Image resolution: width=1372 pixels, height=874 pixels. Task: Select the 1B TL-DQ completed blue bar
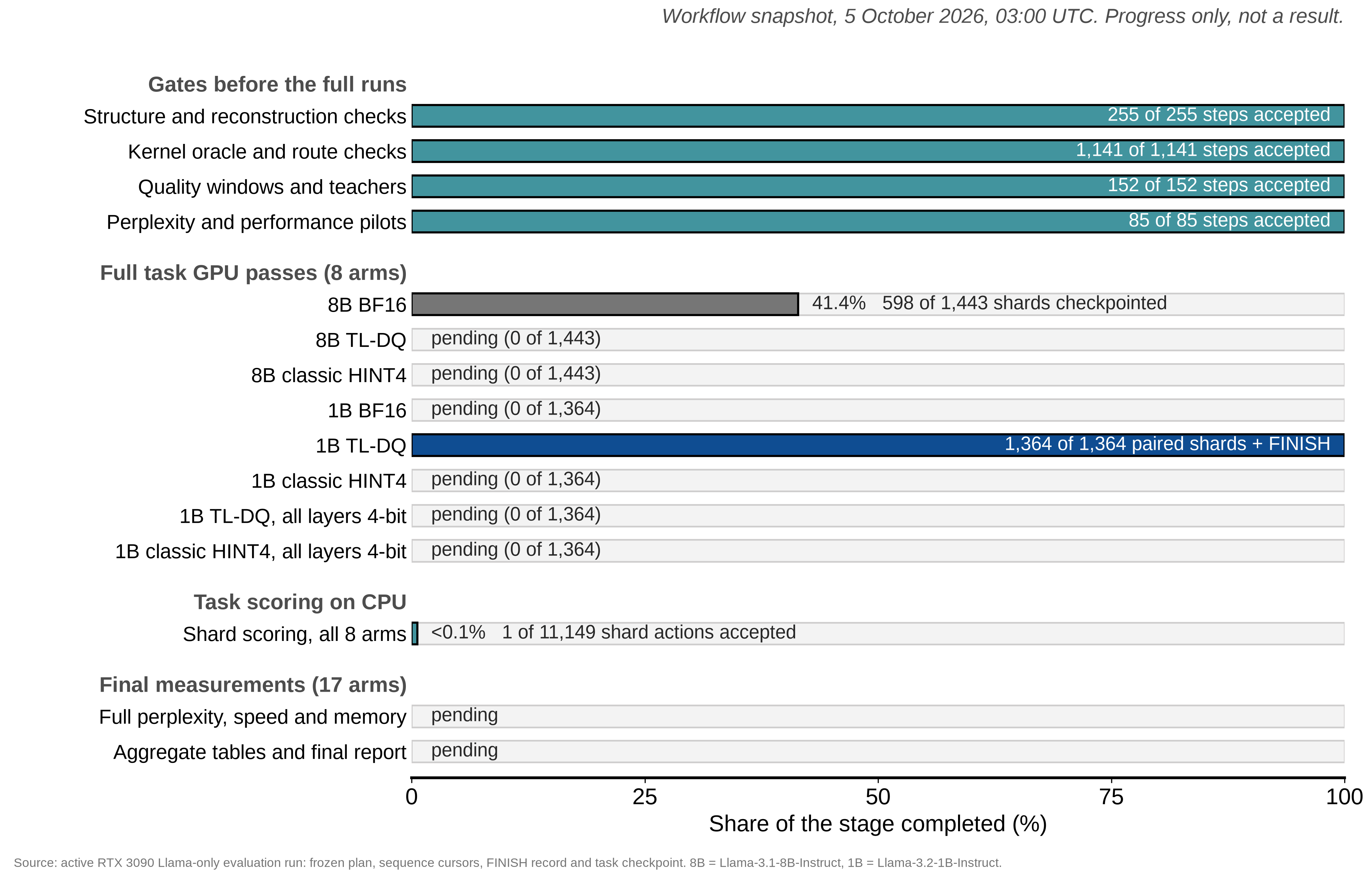[x=877, y=445]
